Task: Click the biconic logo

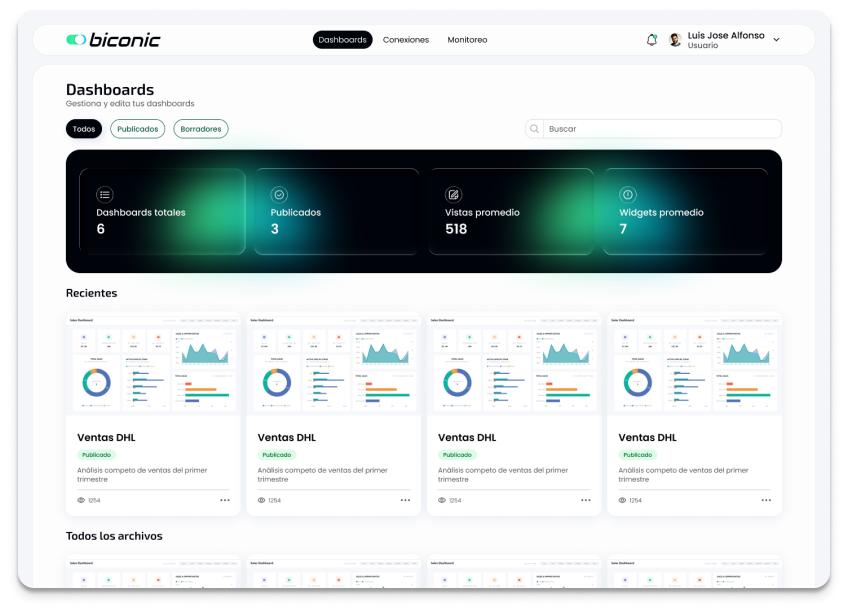Action: (x=113, y=40)
